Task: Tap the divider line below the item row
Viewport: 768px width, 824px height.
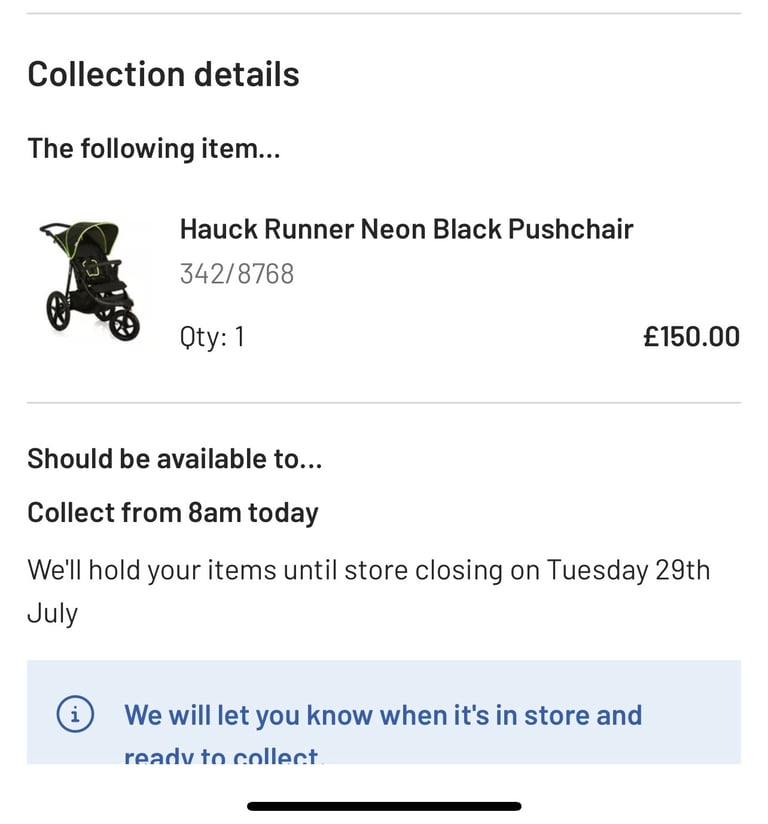Action: point(384,403)
